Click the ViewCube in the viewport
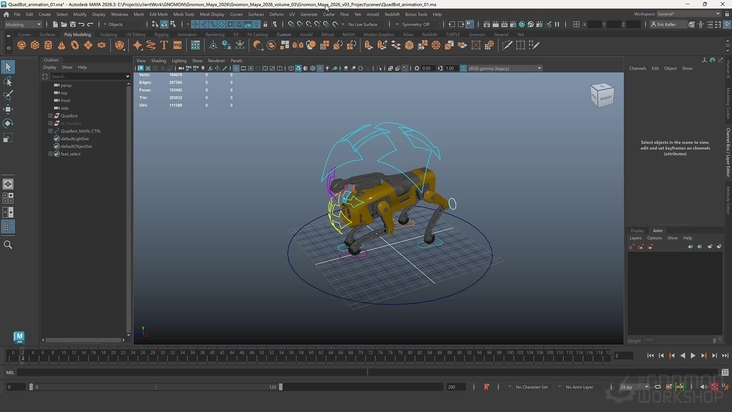 point(602,94)
